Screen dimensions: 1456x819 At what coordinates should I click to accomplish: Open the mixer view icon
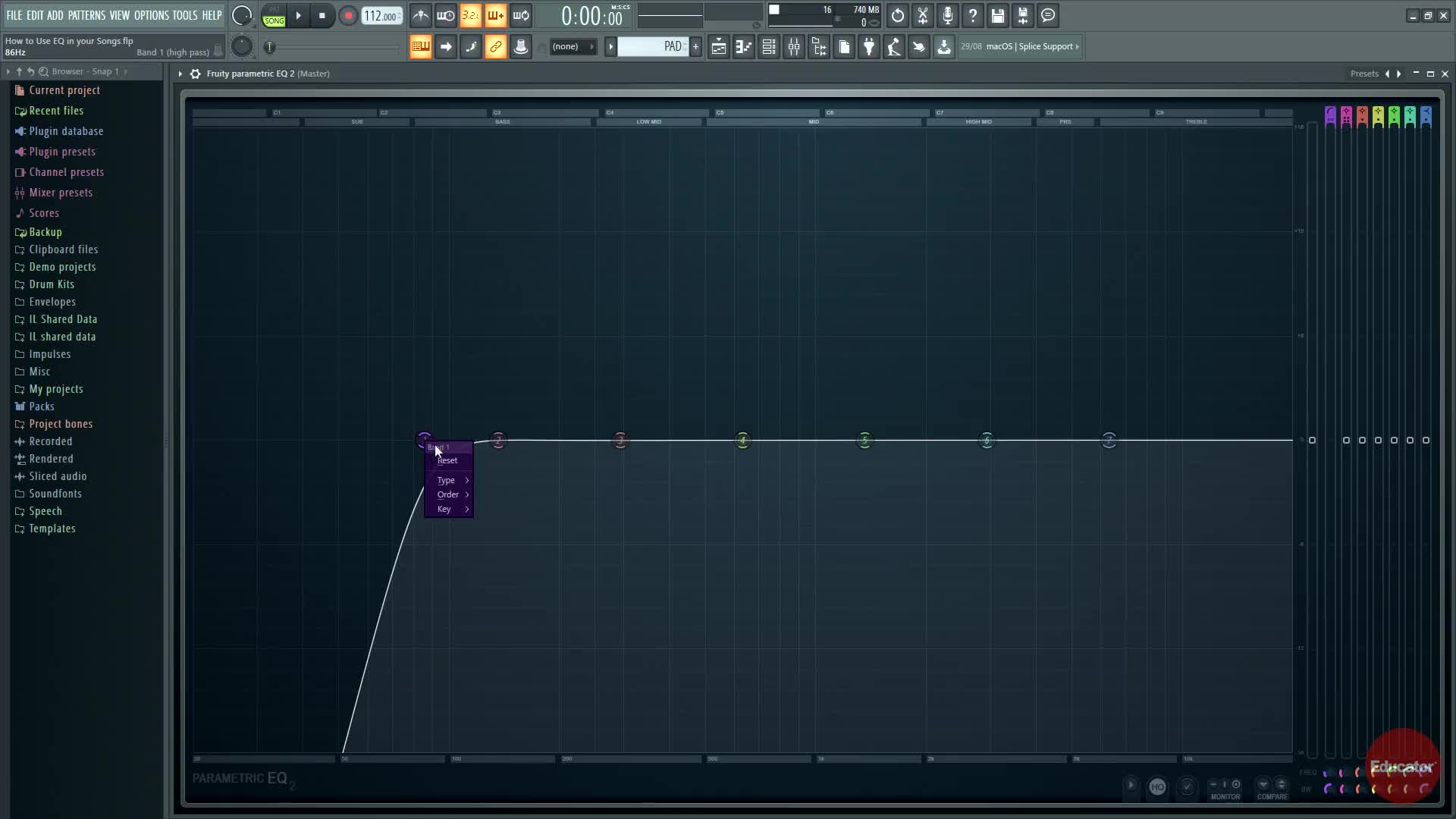[x=794, y=47]
